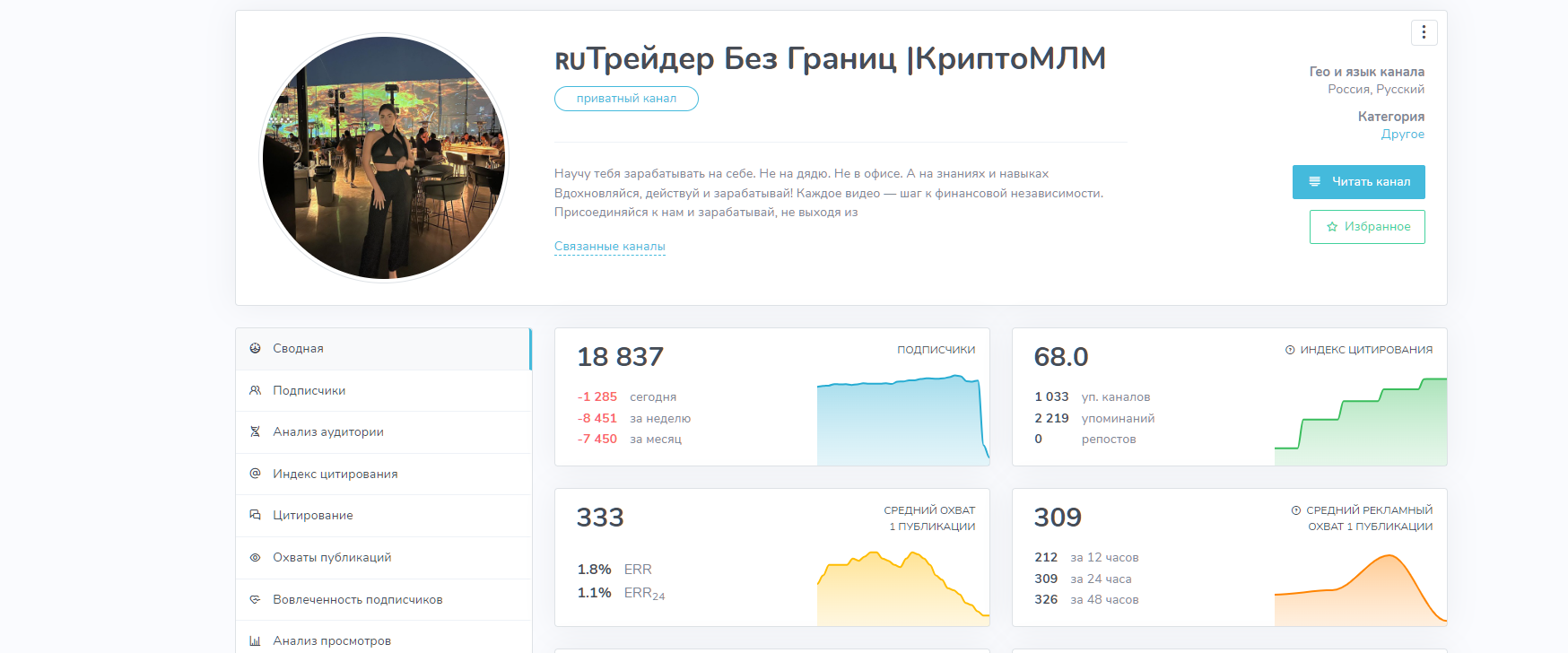Click the Читать канал button
This screenshot has height=653, width=1568.
(x=1358, y=182)
